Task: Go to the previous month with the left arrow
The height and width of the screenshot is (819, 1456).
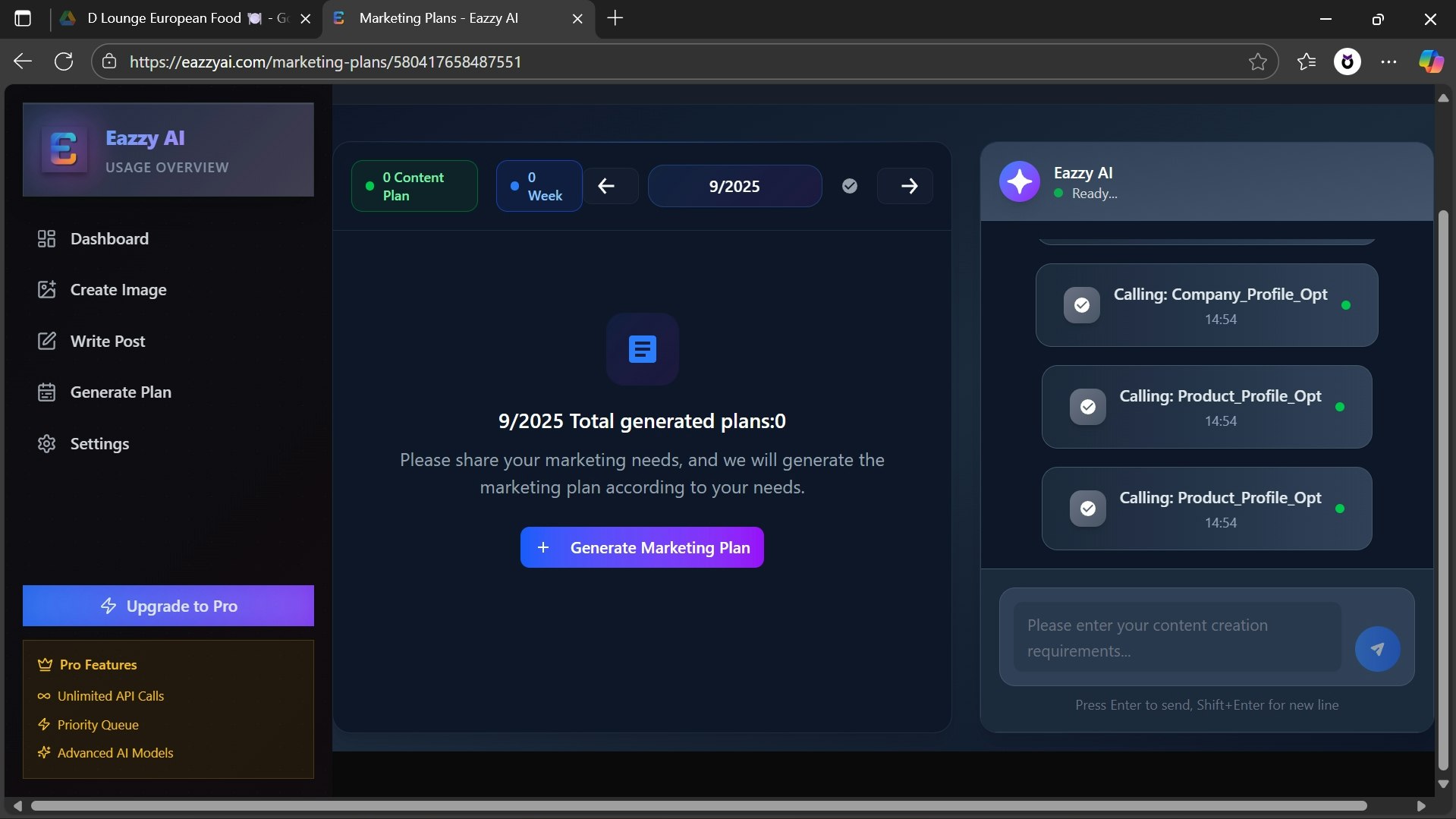Action: tap(606, 186)
